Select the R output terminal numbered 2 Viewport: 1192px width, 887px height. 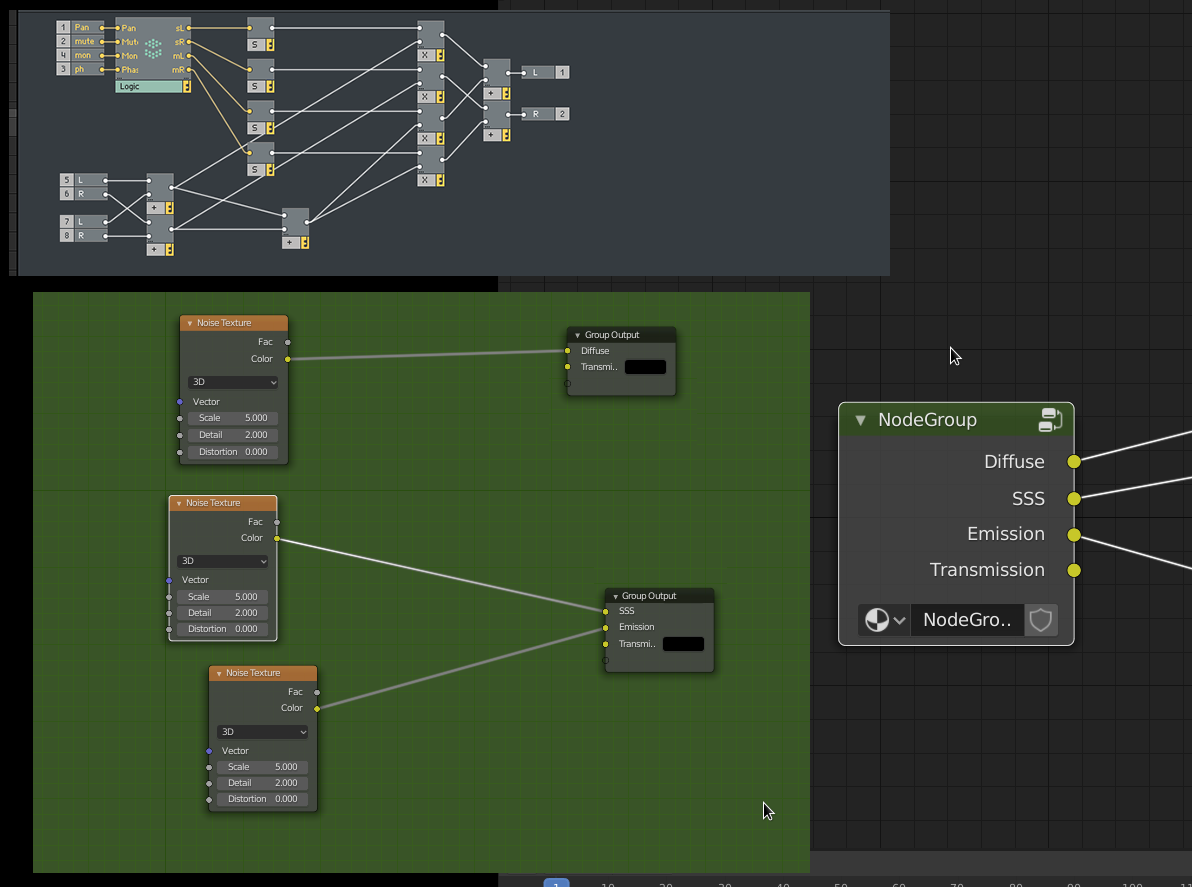545,114
